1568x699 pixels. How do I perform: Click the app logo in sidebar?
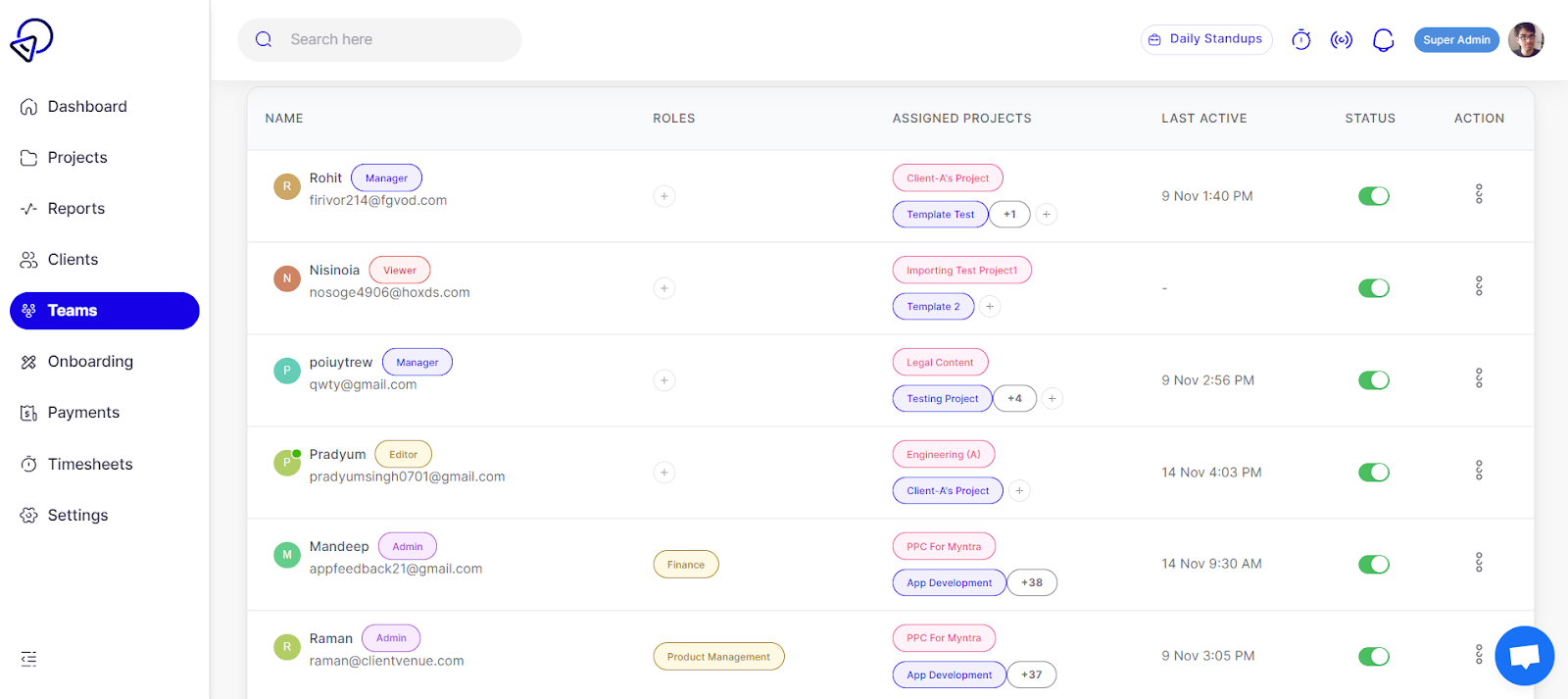click(31, 40)
